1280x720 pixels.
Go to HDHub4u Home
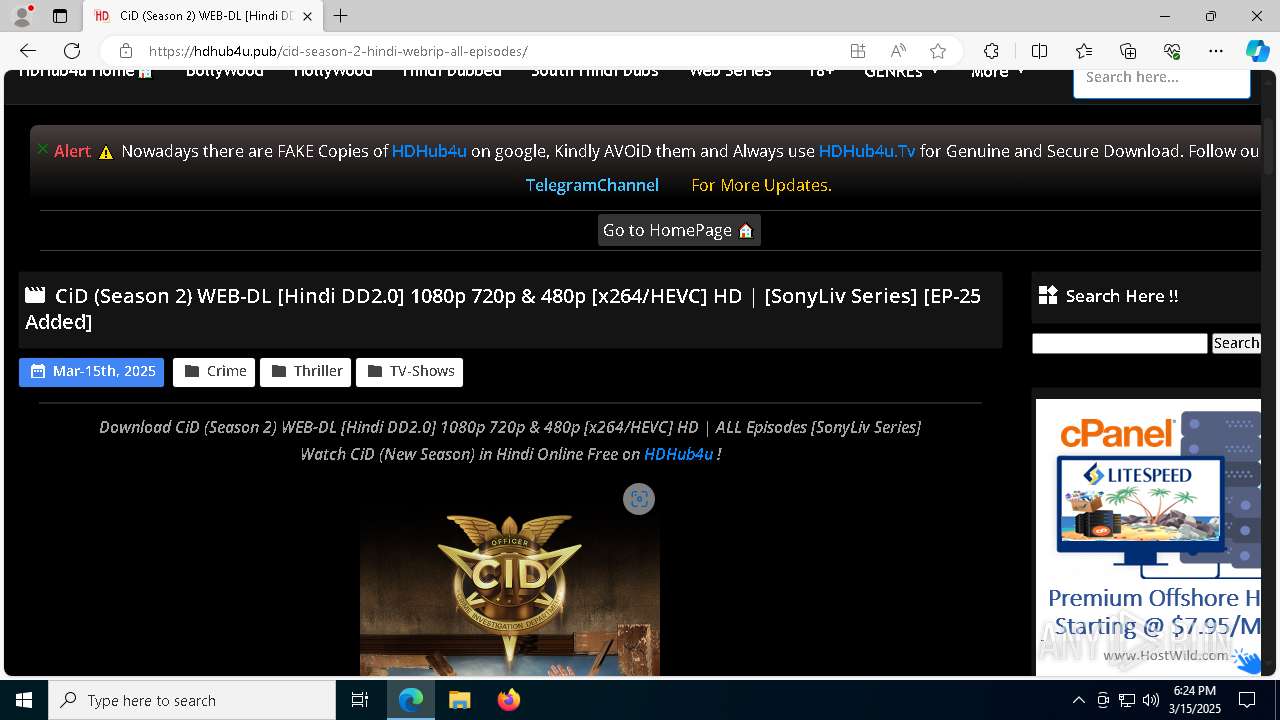point(86,73)
